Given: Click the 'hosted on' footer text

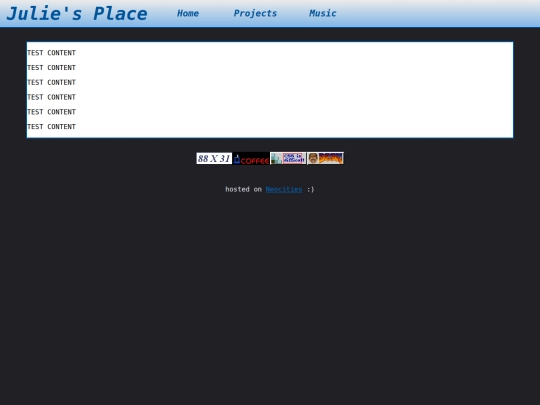Looking at the screenshot, I should 243,189.
